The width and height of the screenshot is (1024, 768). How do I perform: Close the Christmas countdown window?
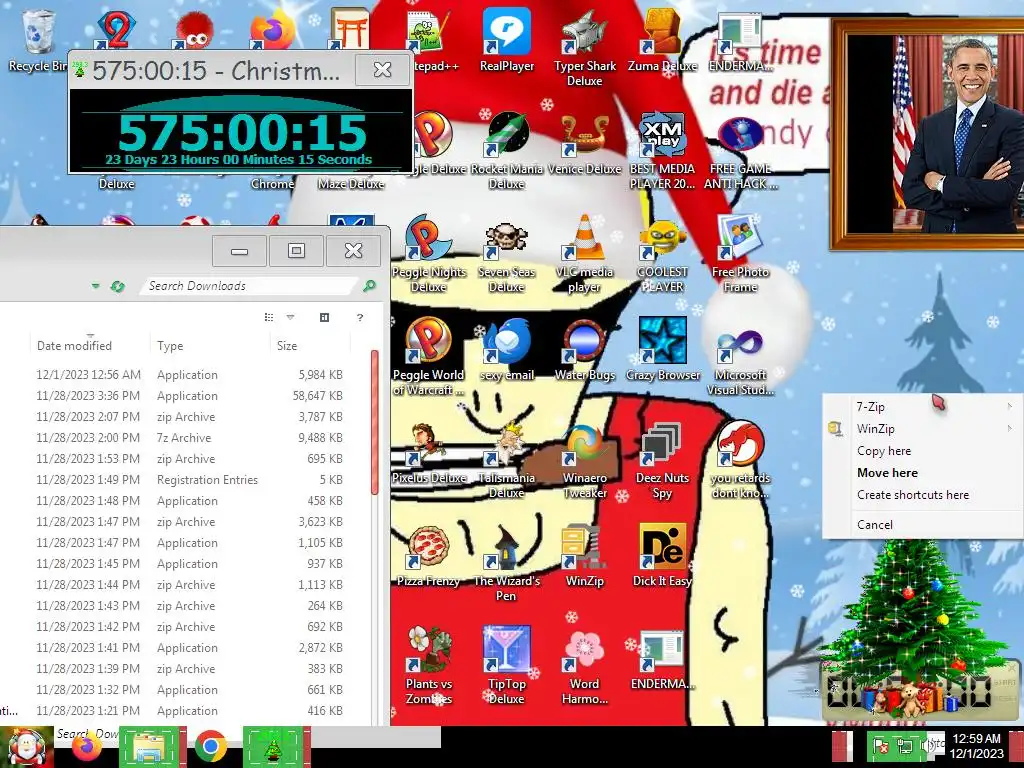[382, 69]
